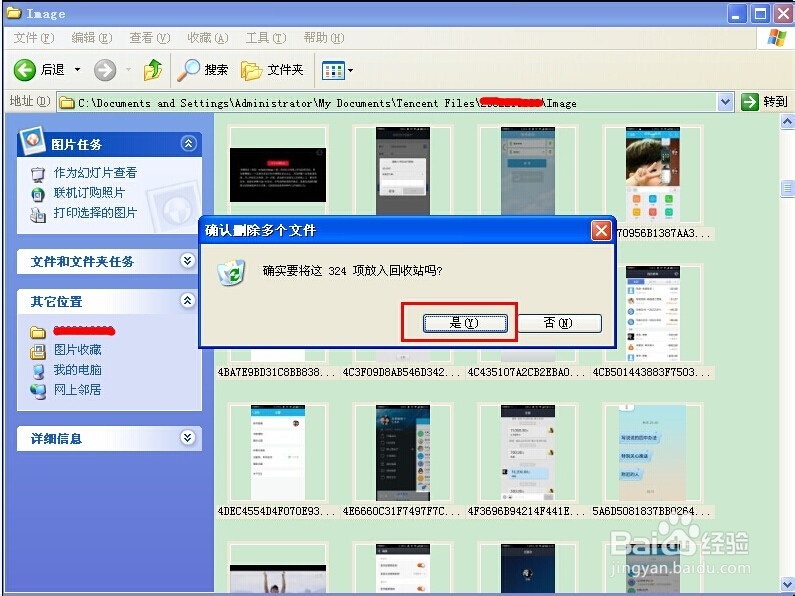Click 作为幻灯片查看 link
This screenshot has height=596, width=795.
[x=95, y=173]
